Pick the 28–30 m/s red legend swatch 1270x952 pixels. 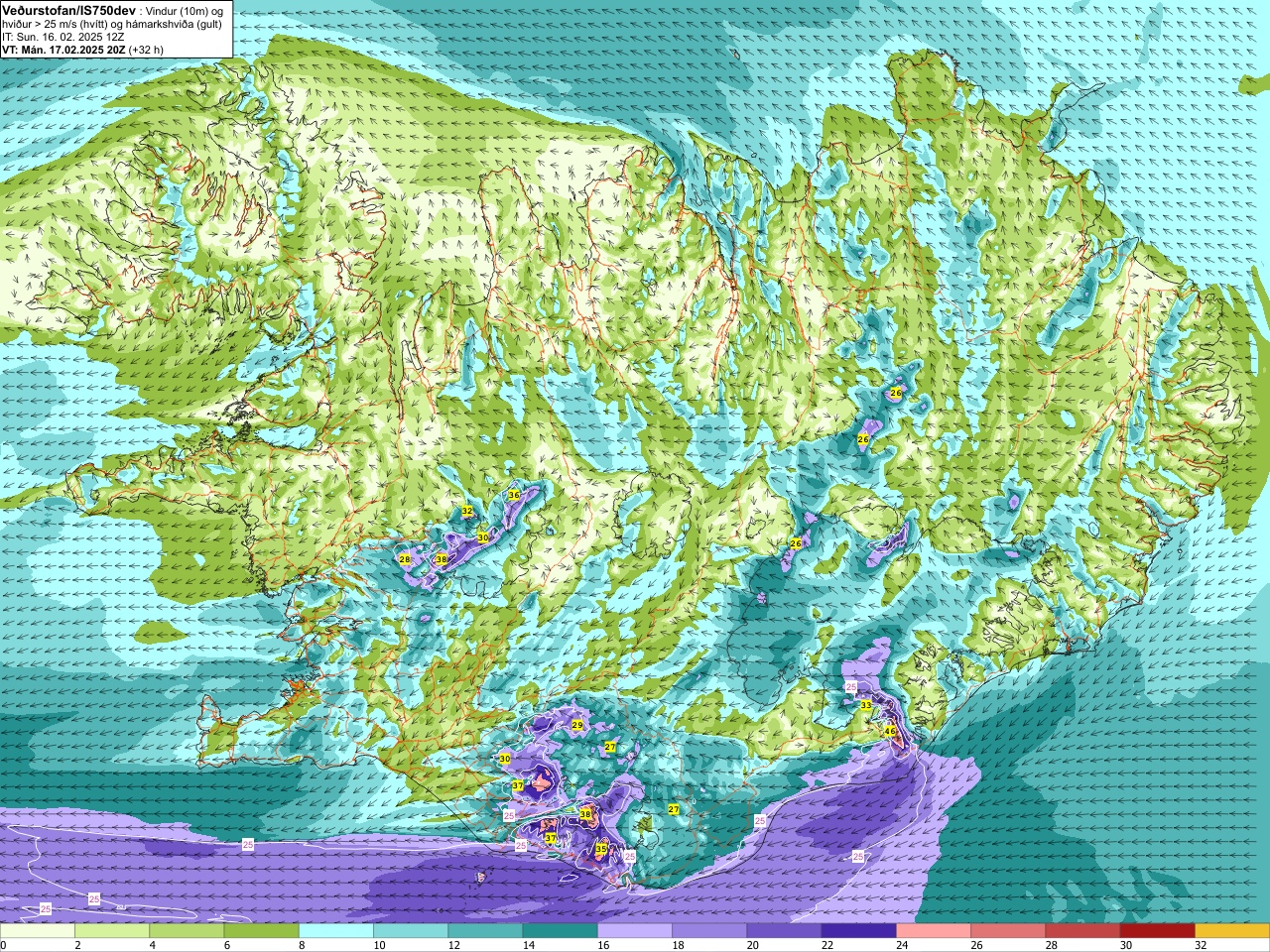coord(1082,931)
